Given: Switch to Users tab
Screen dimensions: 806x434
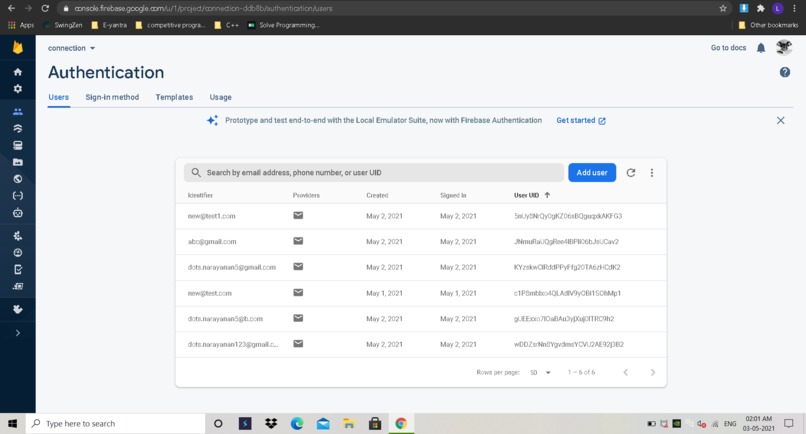Looking at the screenshot, I should (x=59, y=97).
